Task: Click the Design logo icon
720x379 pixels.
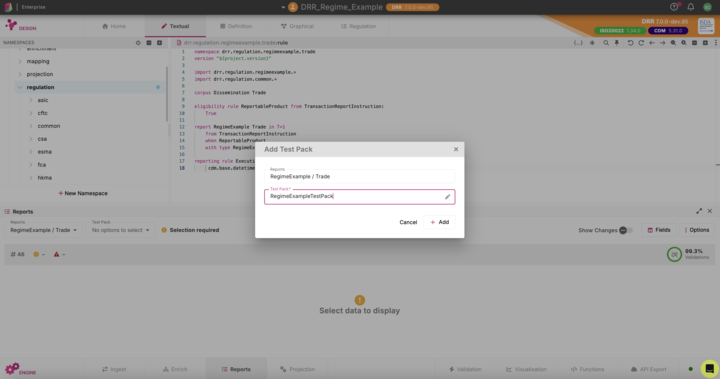Action: tap(11, 25)
